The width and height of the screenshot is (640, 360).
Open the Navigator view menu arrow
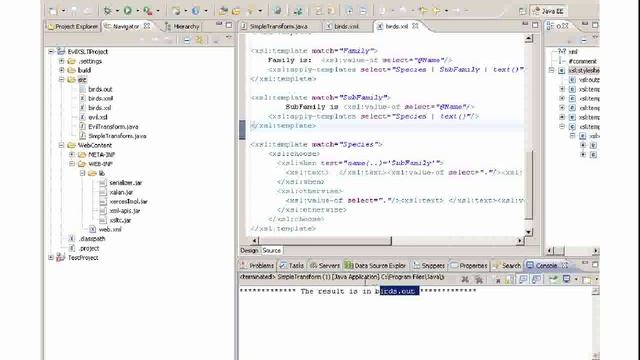(x=228, y=38)
